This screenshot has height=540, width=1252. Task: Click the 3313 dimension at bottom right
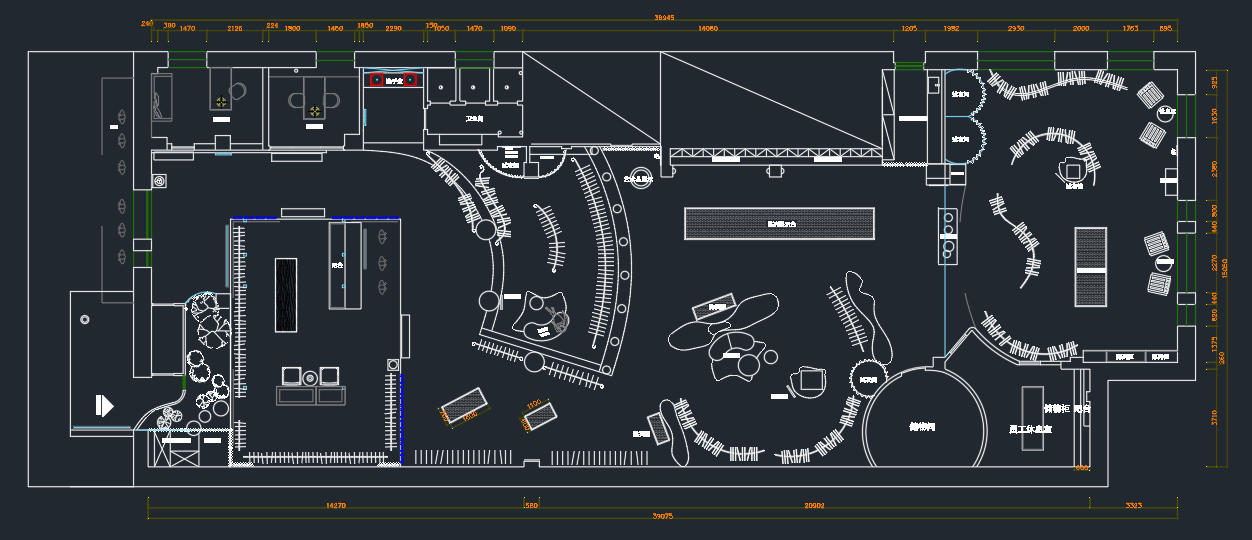click(x=1133, y=506)
